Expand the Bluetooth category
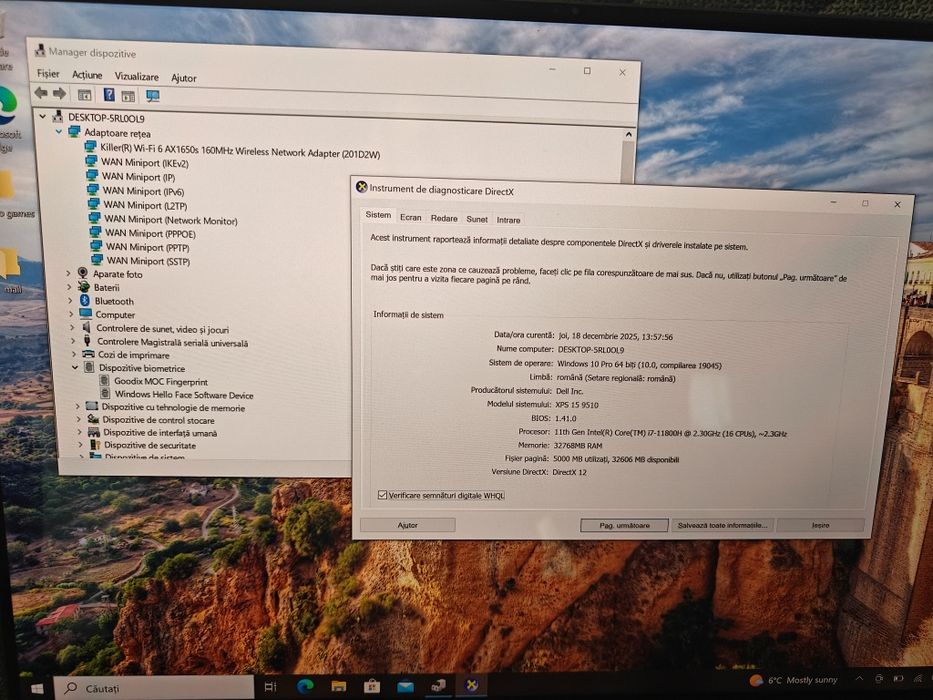 pos(71,301)
